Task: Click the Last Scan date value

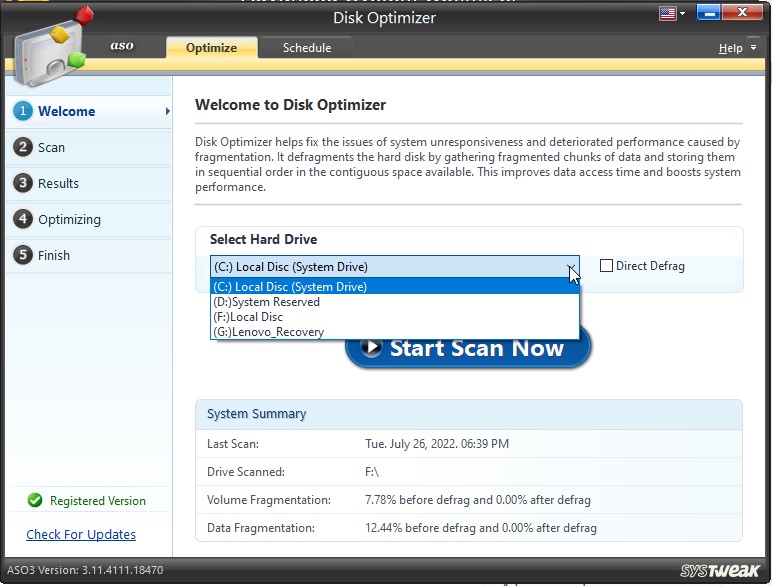Action: (437, 444)
